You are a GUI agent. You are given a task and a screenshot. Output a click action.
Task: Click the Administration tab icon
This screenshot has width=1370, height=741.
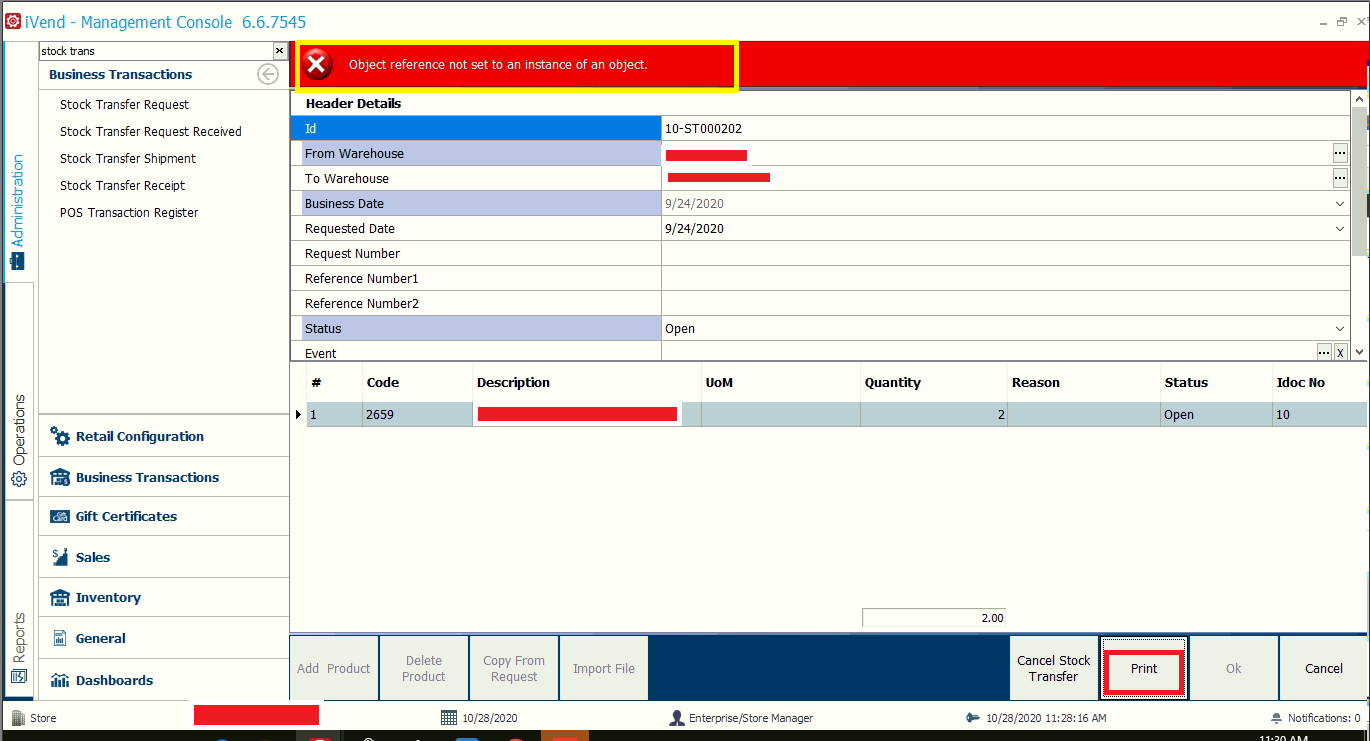tap(17, 261)
